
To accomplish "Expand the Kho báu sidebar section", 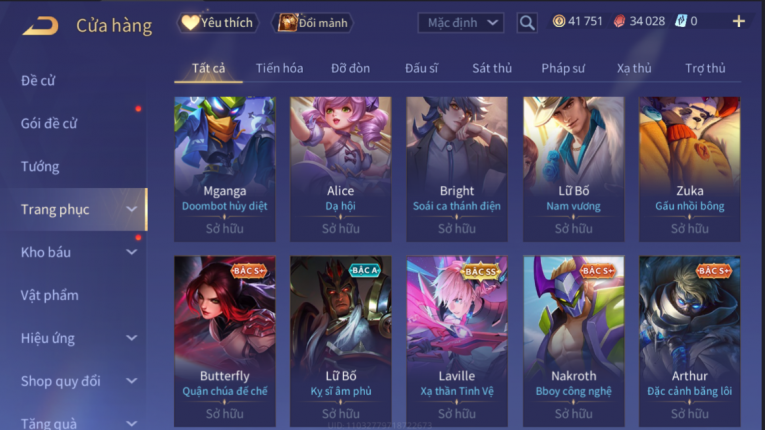I will pyautogui.click(x=78, y=252).
